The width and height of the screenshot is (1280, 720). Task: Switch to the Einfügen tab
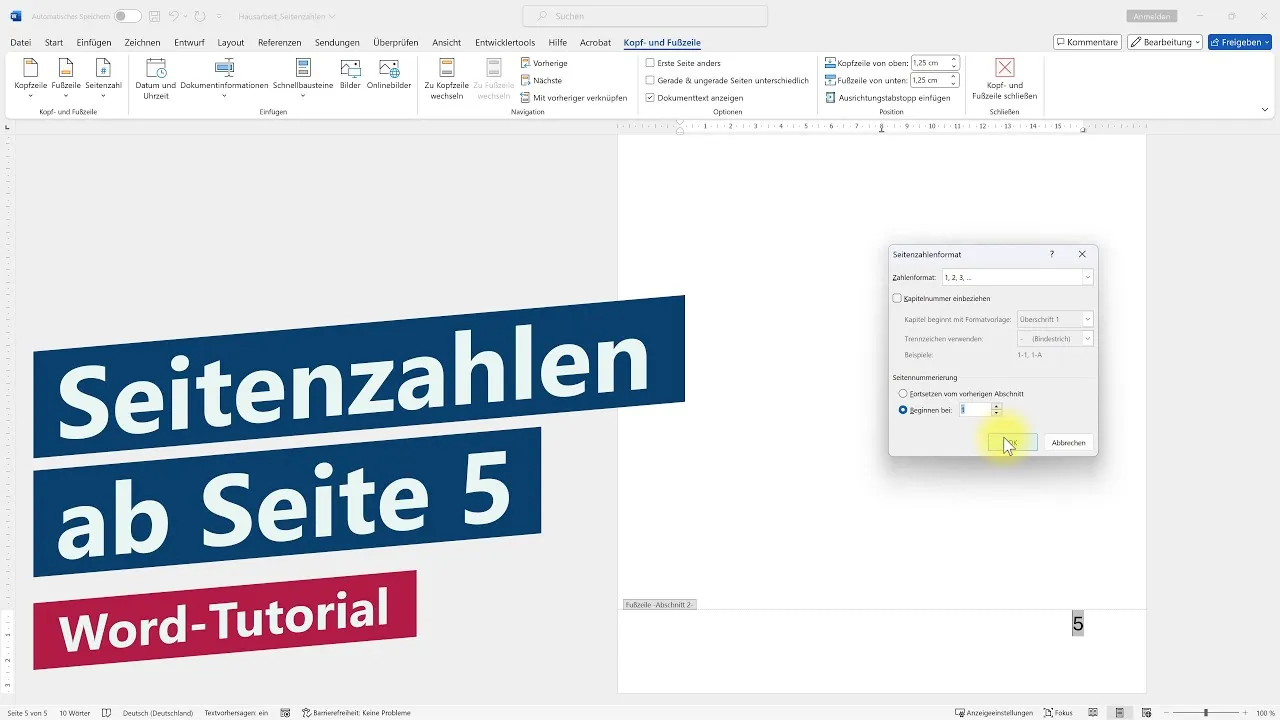[x=94, y=43]
